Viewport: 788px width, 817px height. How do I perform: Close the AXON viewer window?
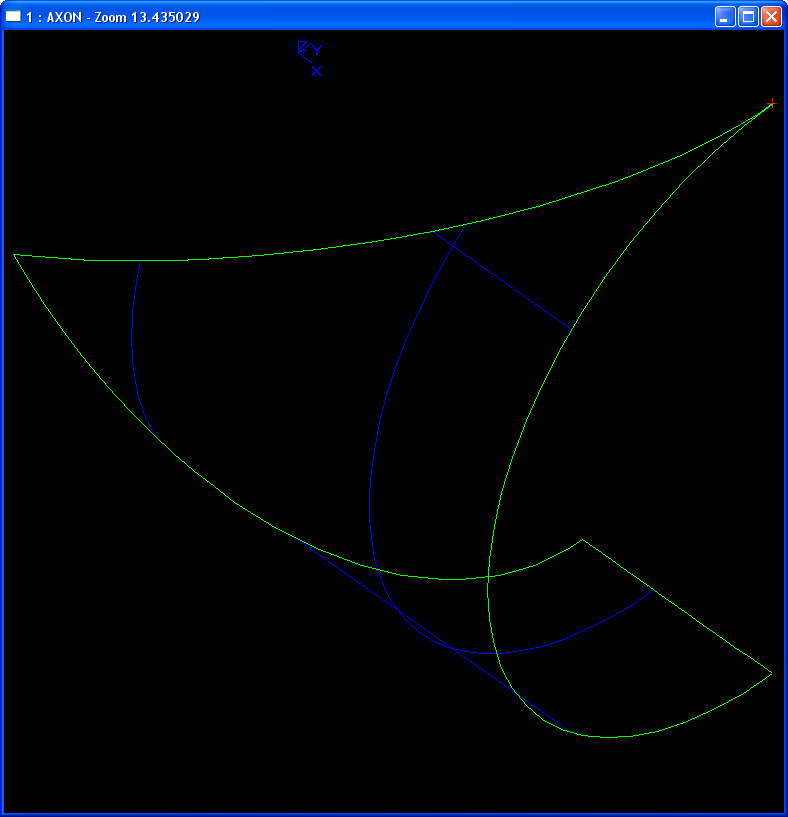[x=771, y=17]
